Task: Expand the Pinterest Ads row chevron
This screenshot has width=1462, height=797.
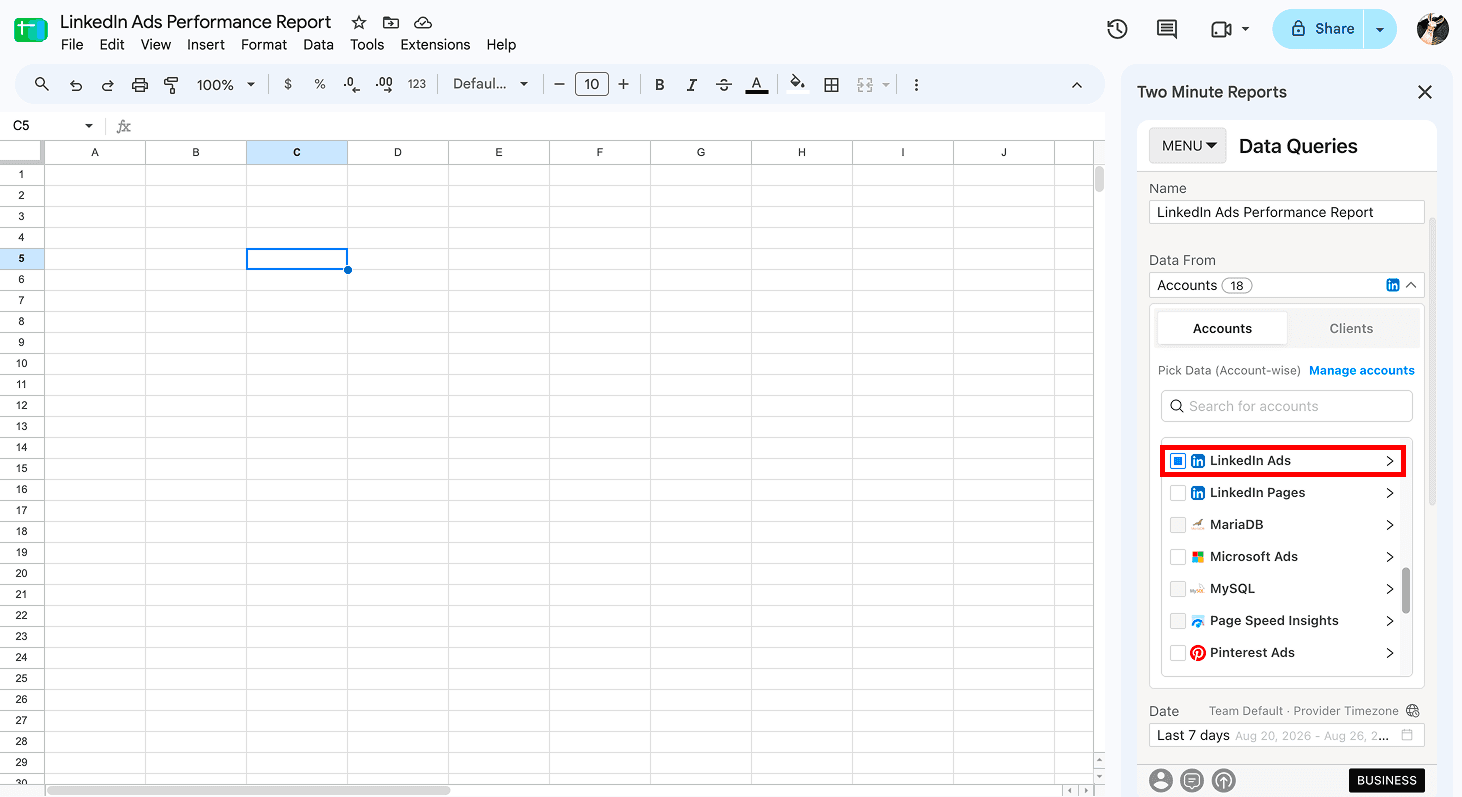Action: pos(1390,653)
